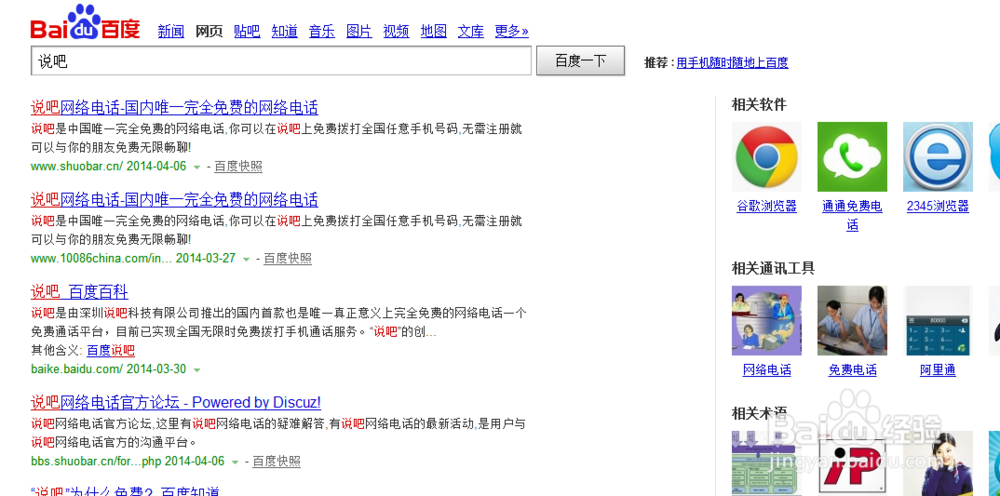This screenshot has width=1000, height=496.
Task: Open the green phone cloud 通通免费电话 icon
Action: click(x=852, y=157)
